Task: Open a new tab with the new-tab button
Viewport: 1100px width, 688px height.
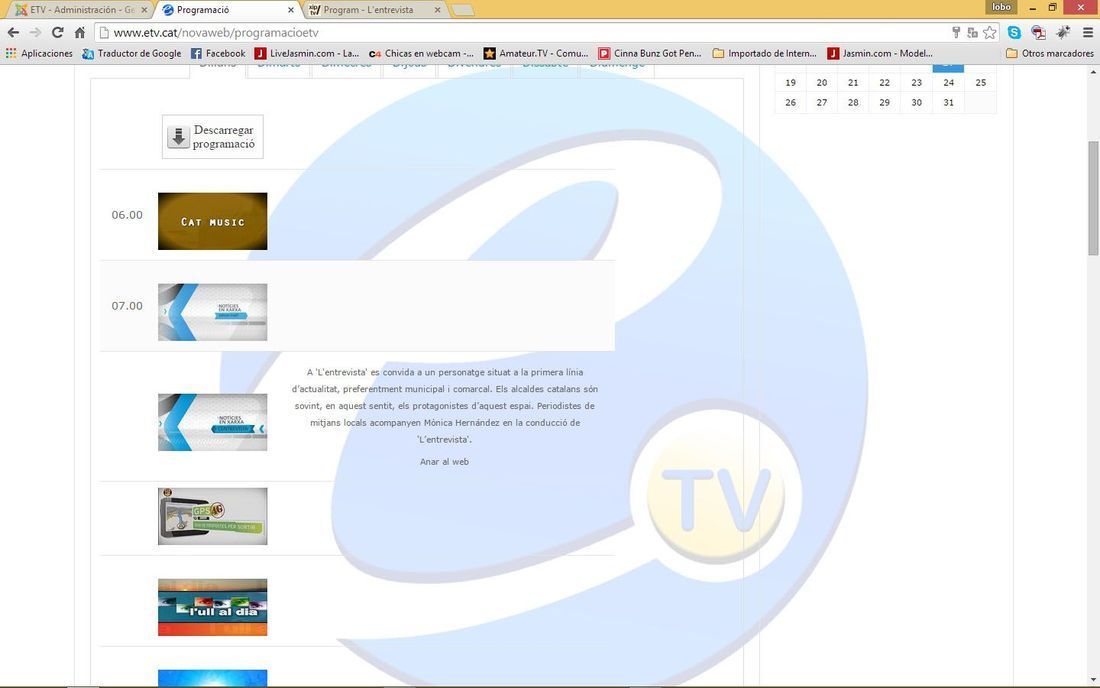Action: [x=462, y=10]
